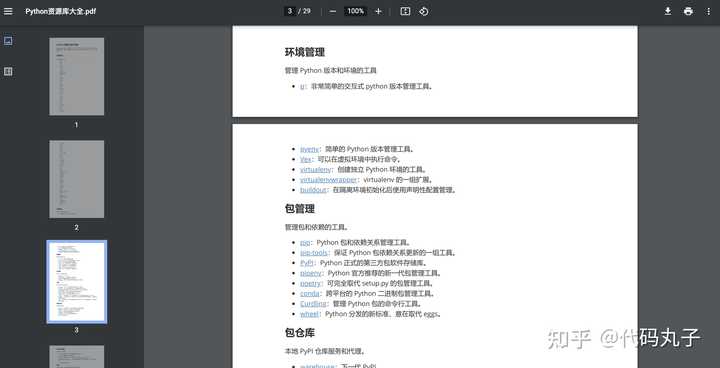The height and width of the screenshot is (368, 720).
Task: Click the 包管理 heading
Action: 300,209
